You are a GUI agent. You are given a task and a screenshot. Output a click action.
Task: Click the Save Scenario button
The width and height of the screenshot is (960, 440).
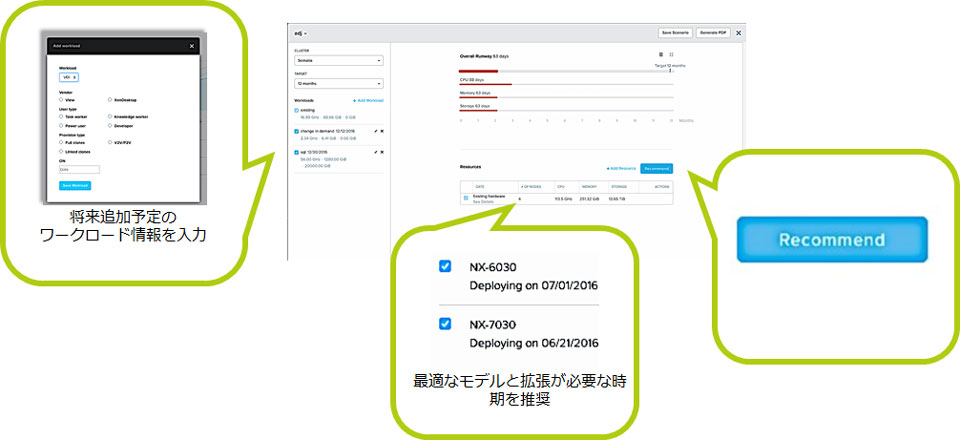point(675,33)
